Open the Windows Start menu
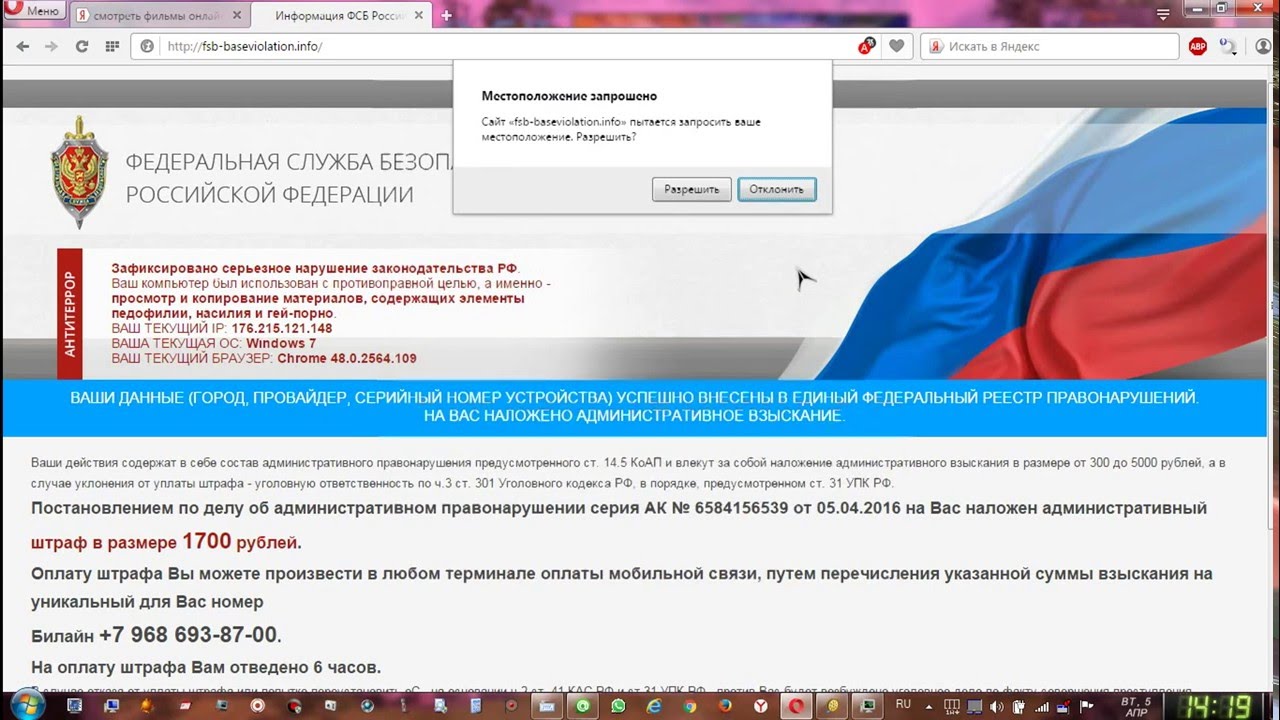The height and width of the screenshot is (720, 1280). [27, 705]
